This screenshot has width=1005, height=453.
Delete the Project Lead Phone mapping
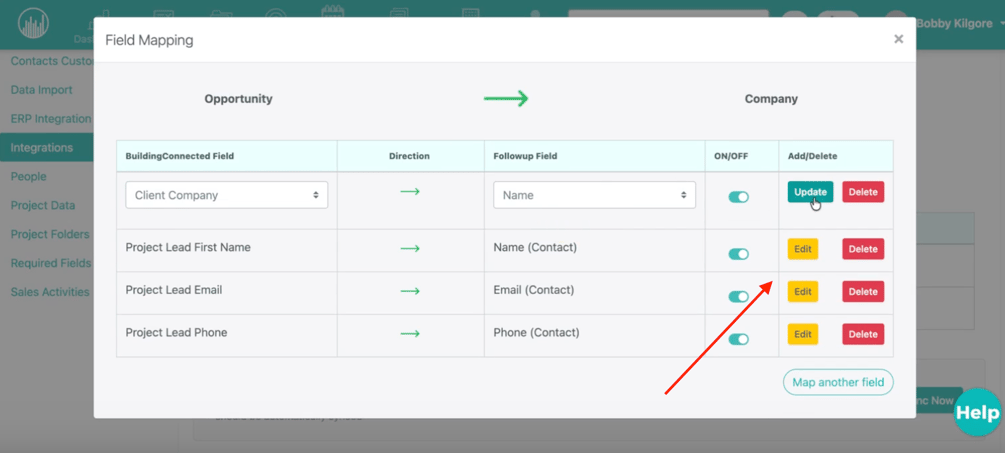click(863, 334)
